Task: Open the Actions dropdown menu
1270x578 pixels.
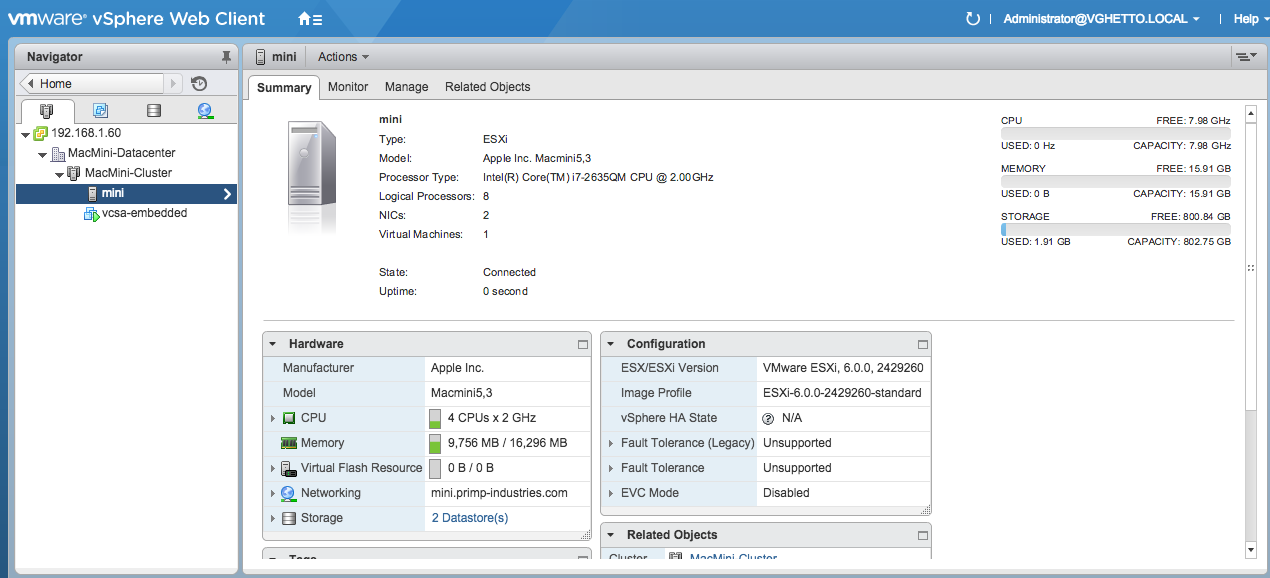Action: pyautogui.click(x=343, y=57)
